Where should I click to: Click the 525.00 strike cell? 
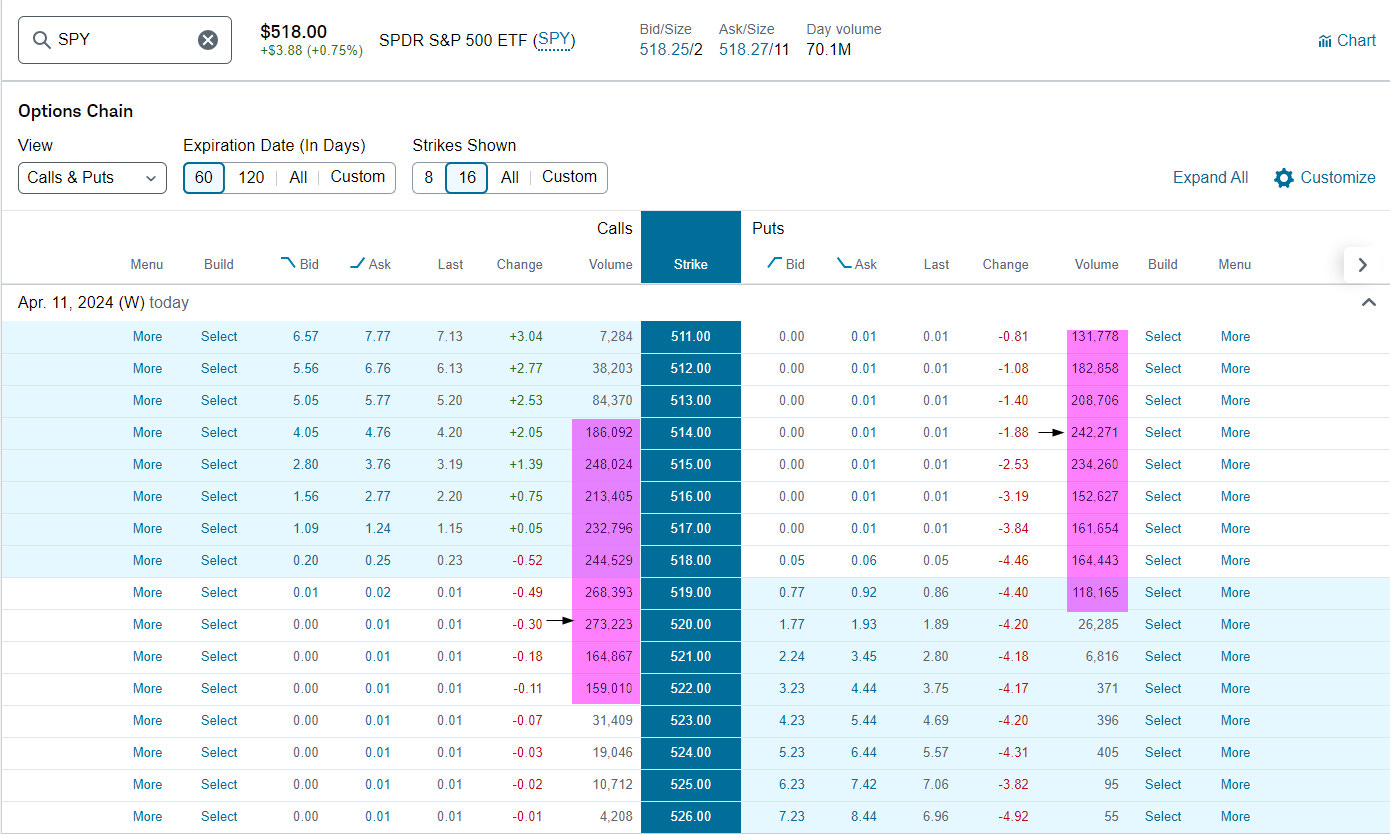coord(691,785)
